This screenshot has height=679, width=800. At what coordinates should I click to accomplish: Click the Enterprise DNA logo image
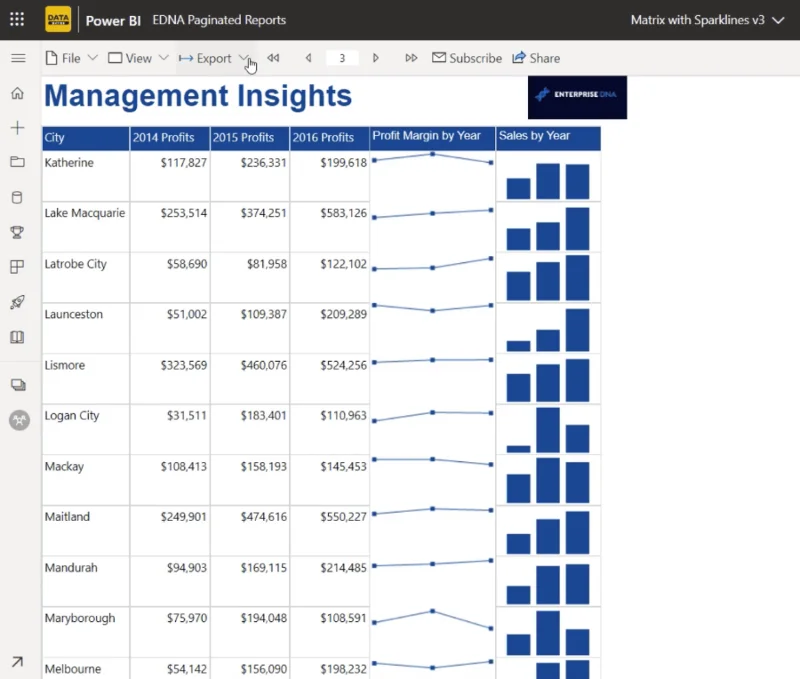coord(577,97)
